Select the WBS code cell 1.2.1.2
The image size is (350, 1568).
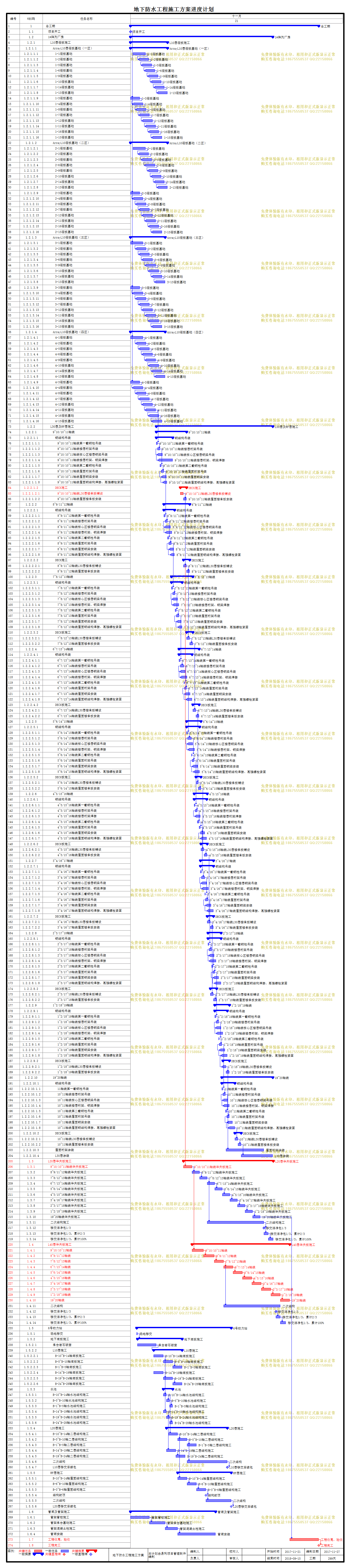click(31, 143)
